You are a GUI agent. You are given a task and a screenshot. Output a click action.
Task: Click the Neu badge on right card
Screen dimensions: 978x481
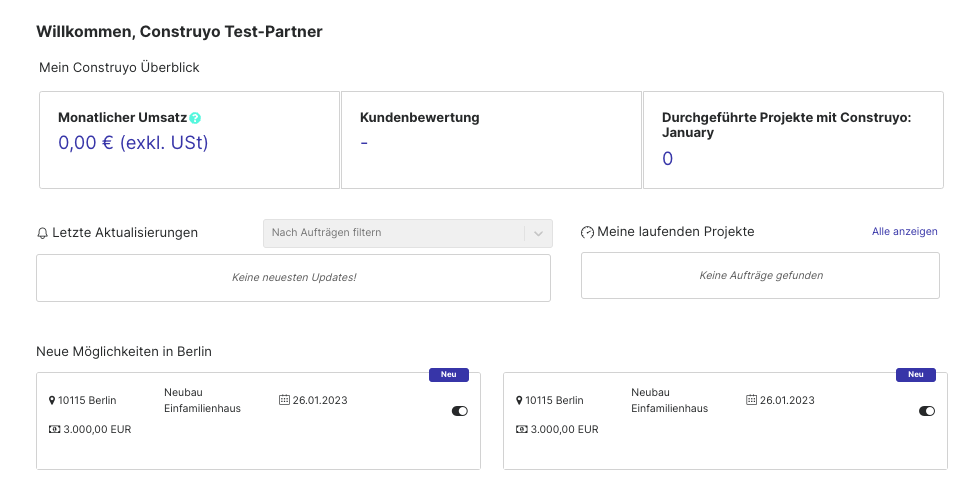pyautogui.click(x=916, y=374)
